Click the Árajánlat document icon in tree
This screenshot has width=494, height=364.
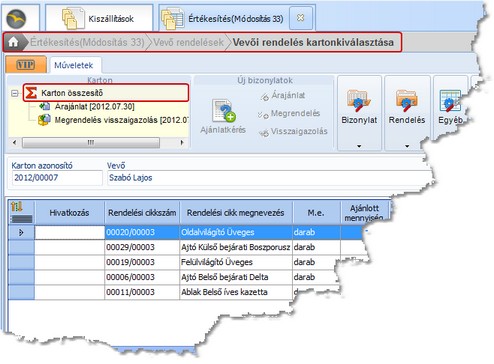point(45,107)
